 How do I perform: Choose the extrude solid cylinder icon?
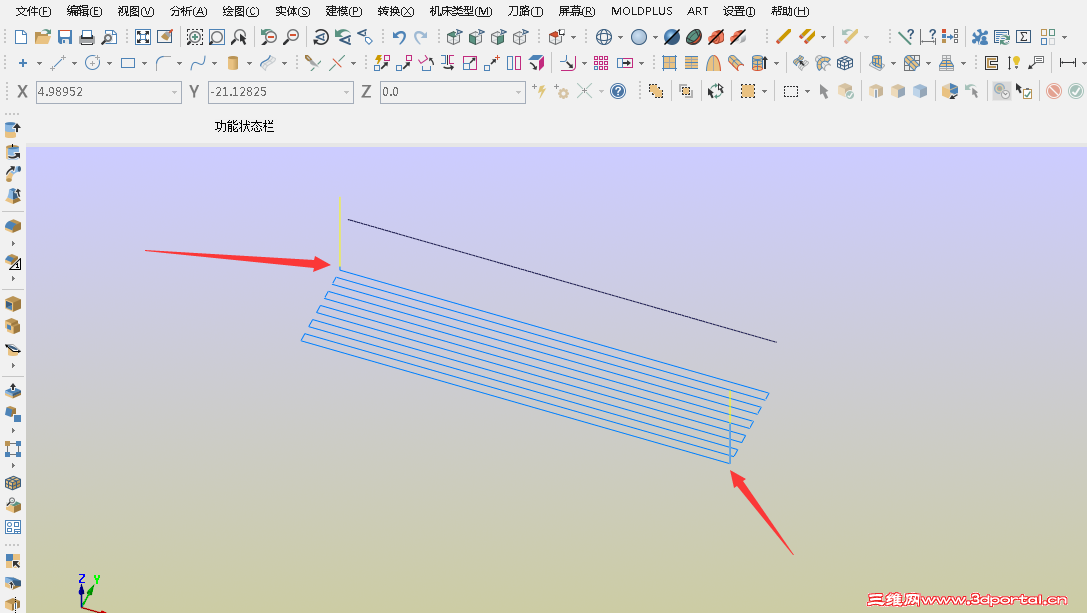click(x=233, y=63)
